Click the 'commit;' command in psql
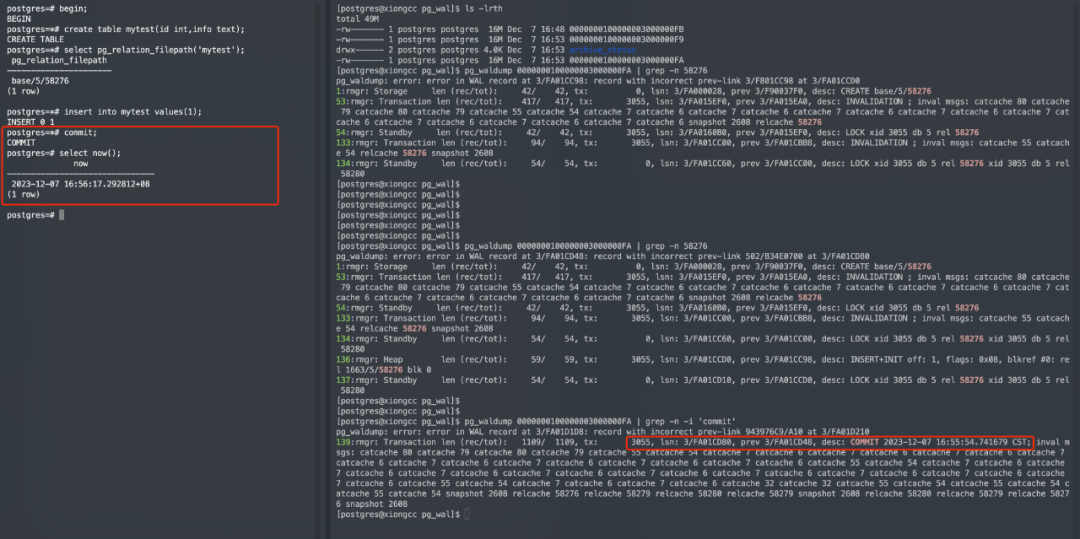 pos(52,132)
